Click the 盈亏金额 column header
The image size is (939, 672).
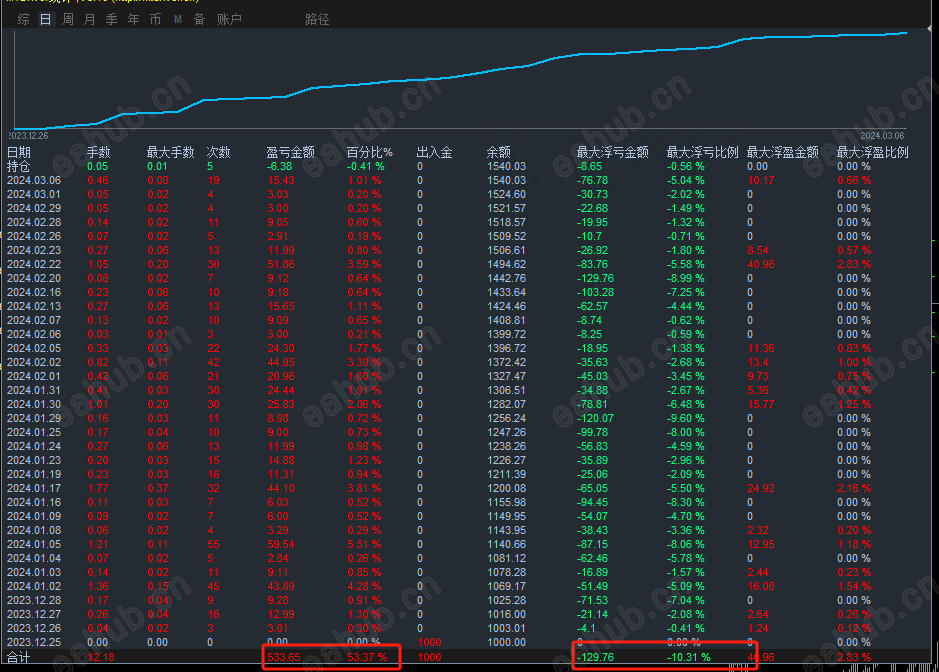point(290,152)
